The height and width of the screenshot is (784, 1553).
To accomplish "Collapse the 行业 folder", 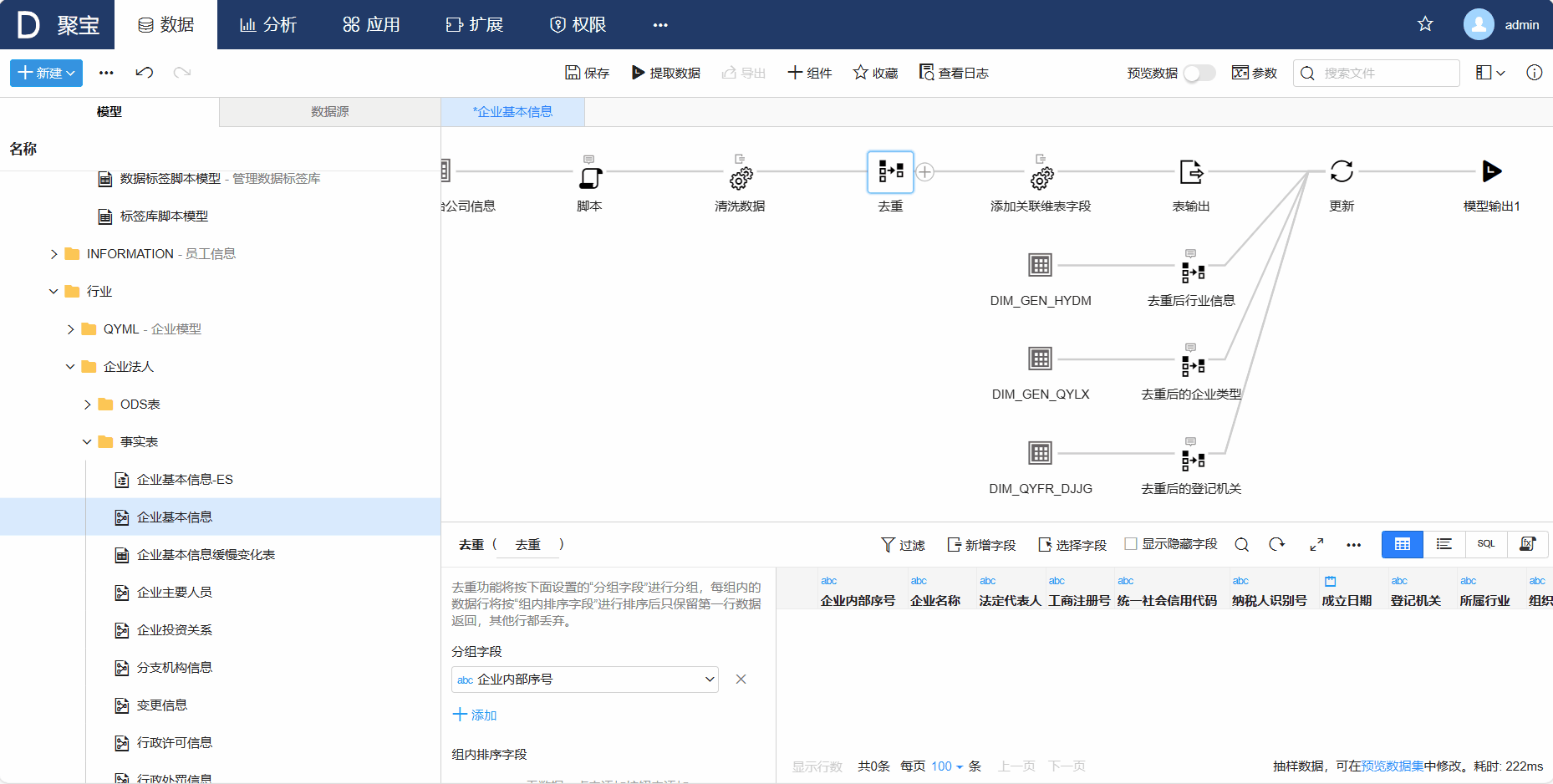I will (x=53, y=292).
